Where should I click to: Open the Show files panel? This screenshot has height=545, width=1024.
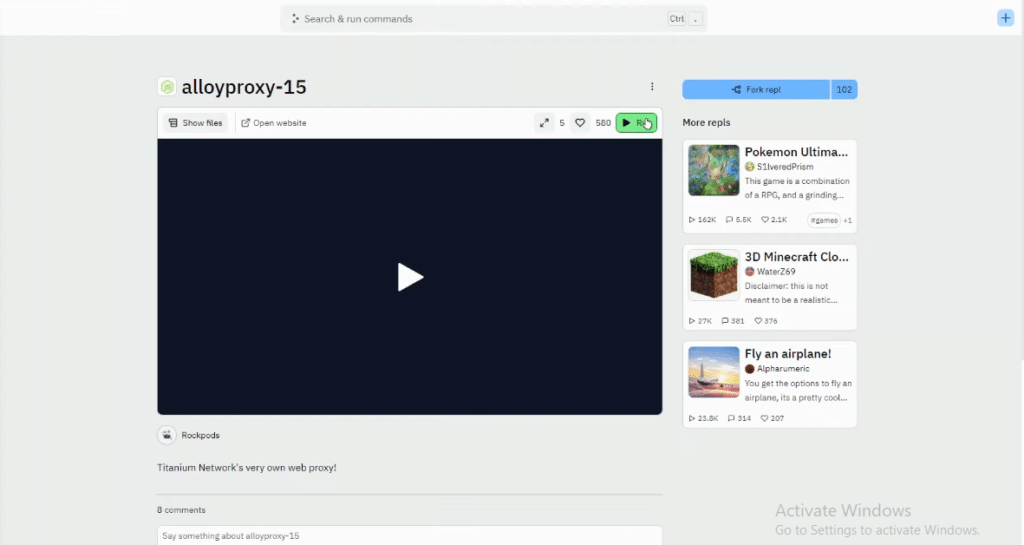pos(195,123)
